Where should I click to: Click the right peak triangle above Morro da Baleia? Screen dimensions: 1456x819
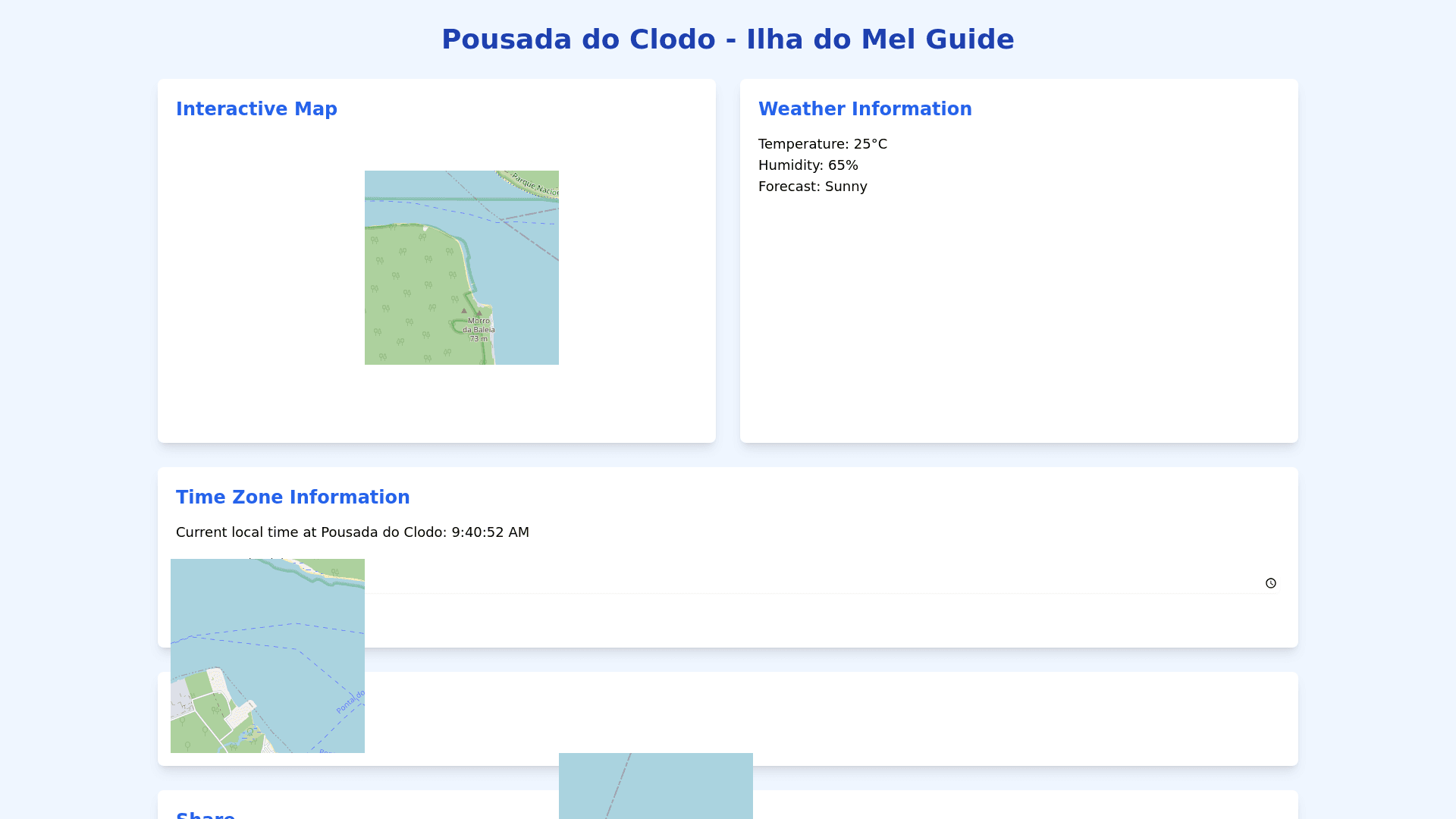coord(479,312)
